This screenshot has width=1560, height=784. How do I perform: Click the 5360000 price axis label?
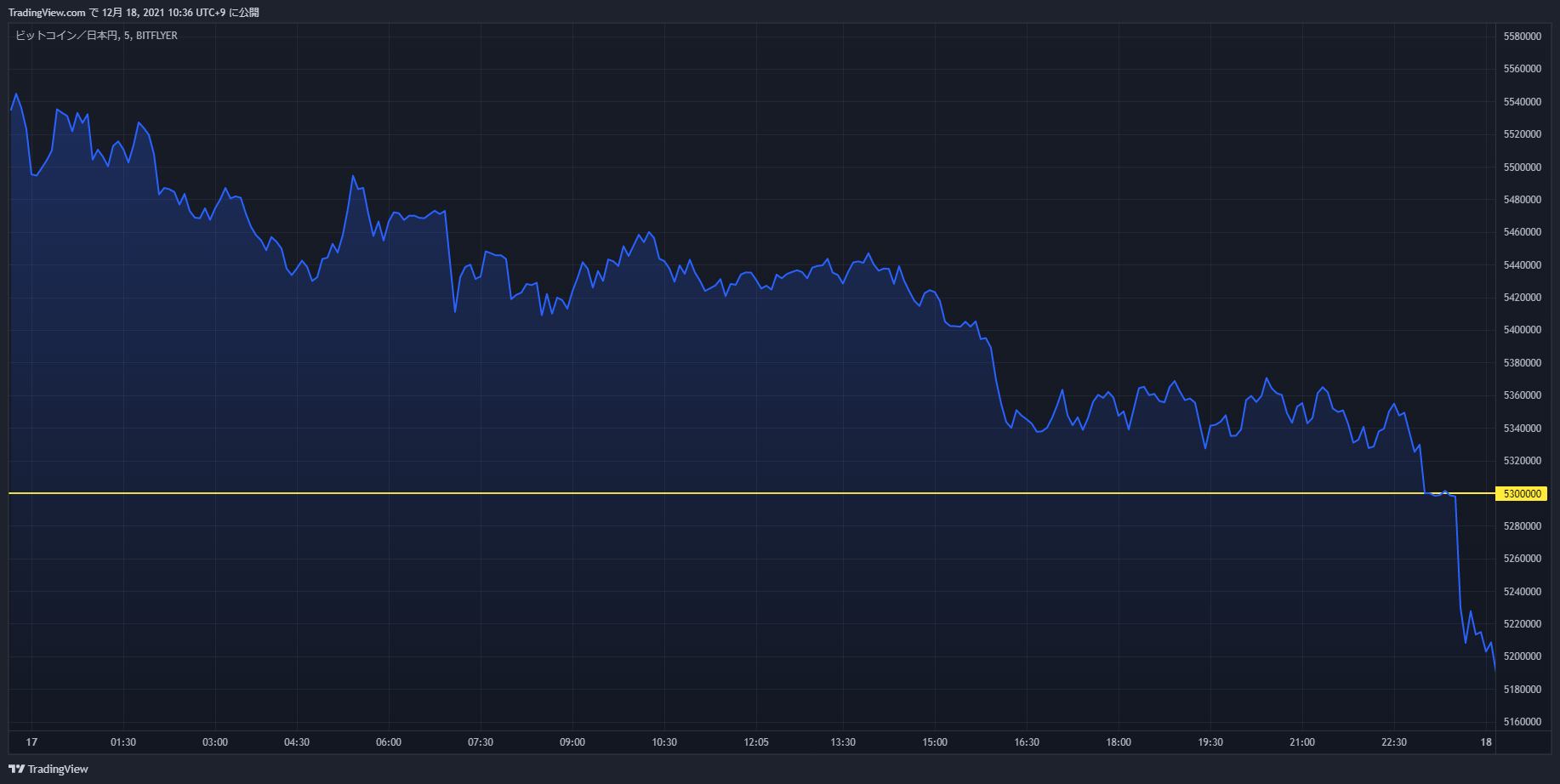pos(1523,395)
